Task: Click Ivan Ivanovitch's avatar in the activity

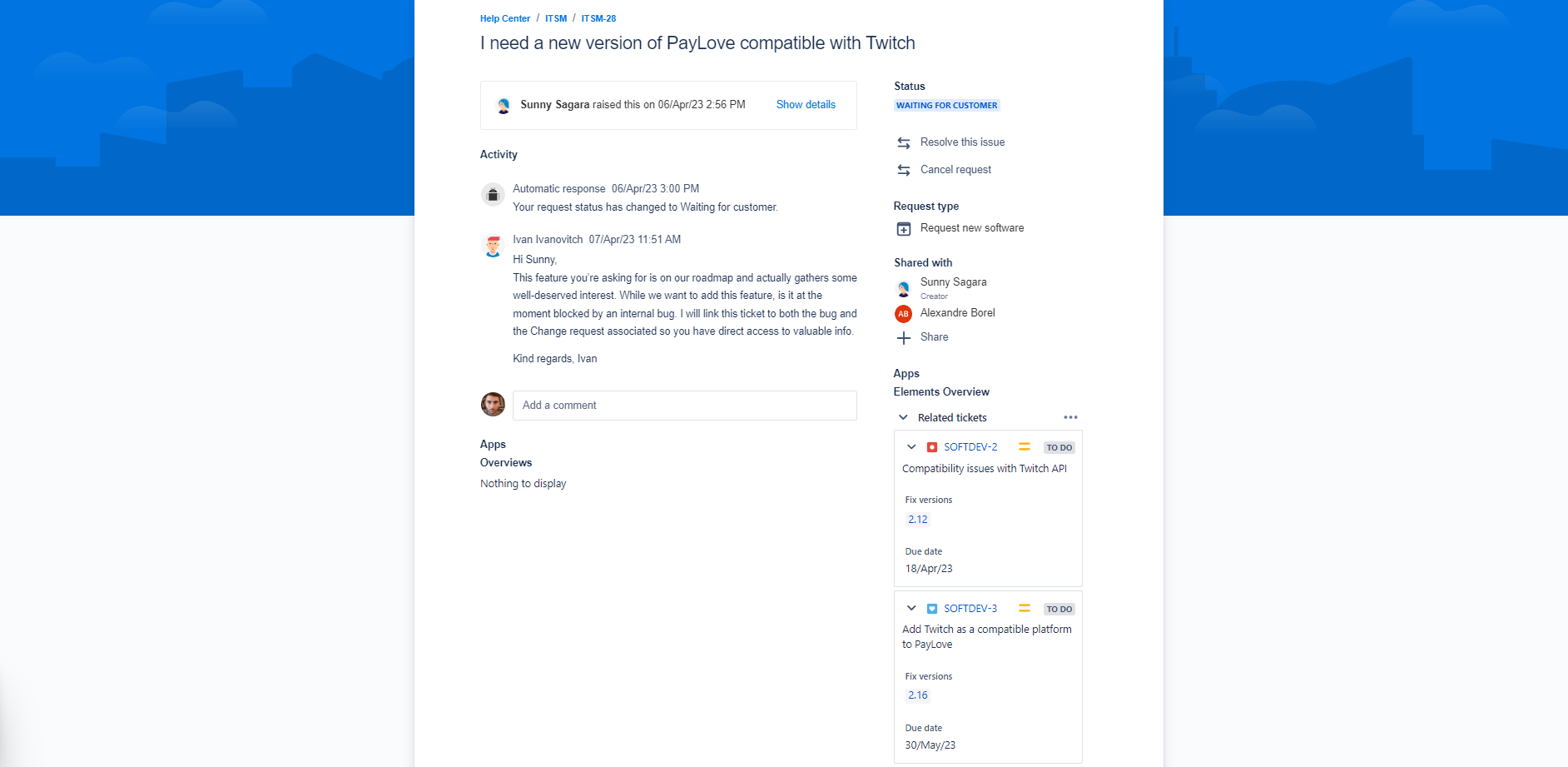Action: [493, 246]
